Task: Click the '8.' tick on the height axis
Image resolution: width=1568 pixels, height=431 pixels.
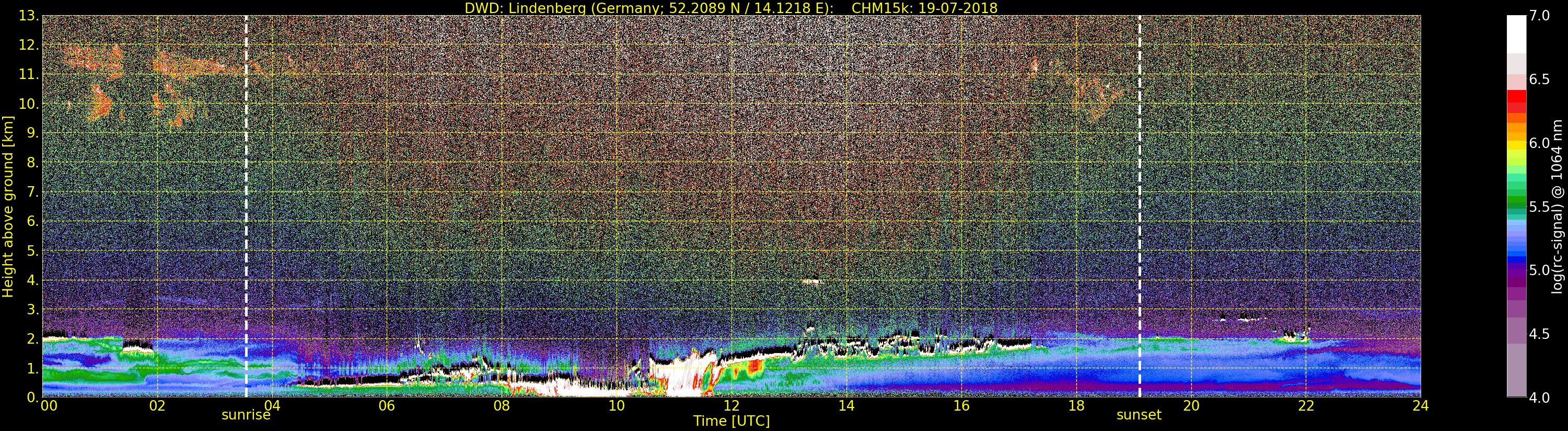Action: pos(32,163)
